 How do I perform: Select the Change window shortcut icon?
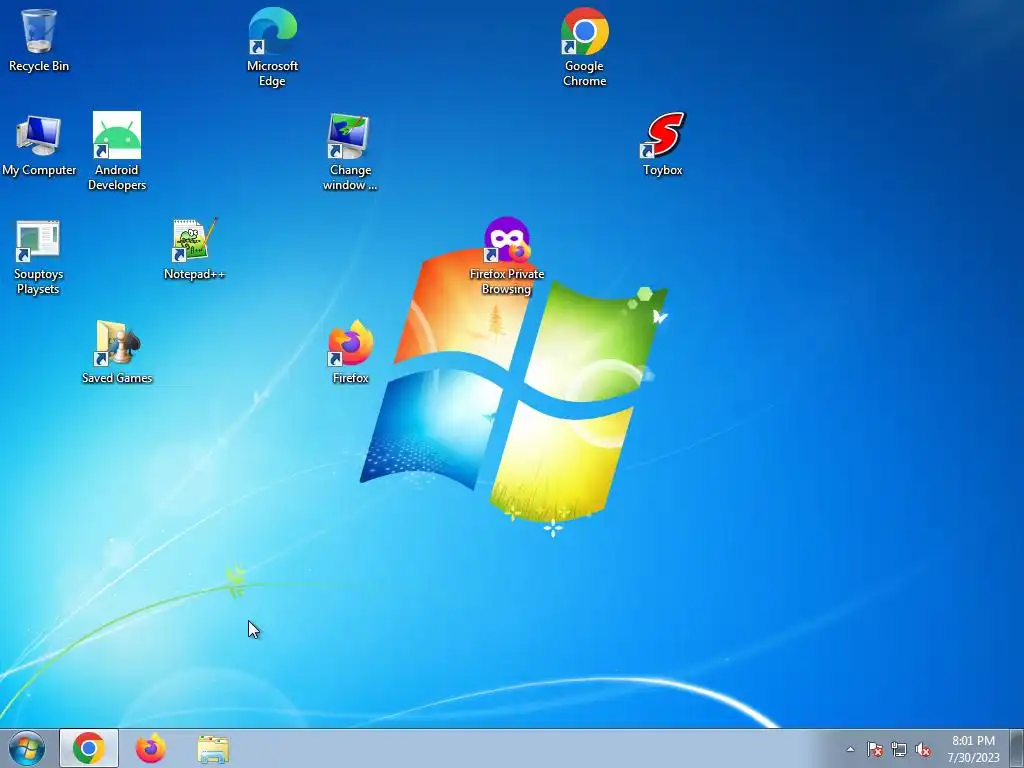[x=350, y=152]
